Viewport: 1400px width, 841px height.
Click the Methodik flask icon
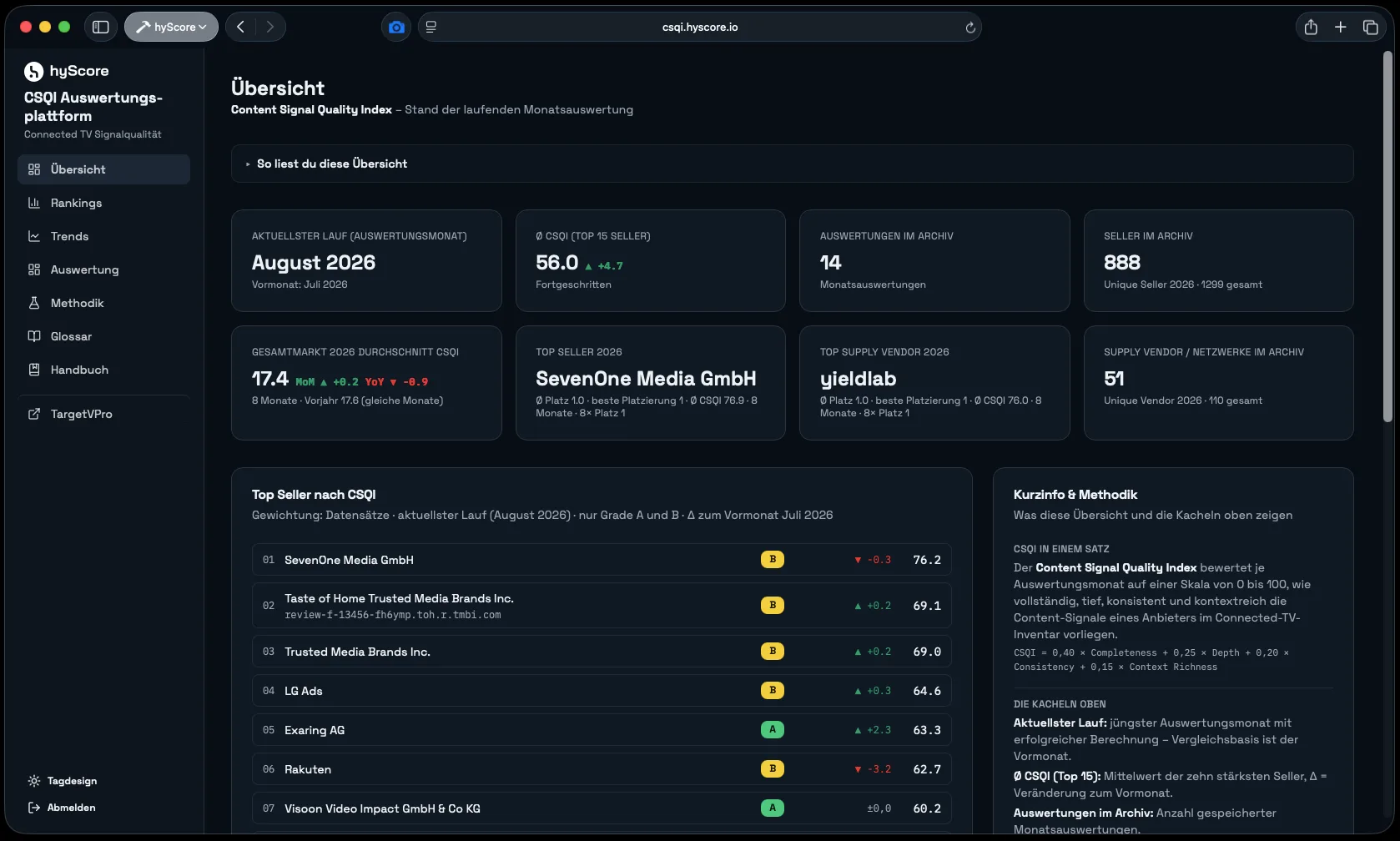pos(34,303)
